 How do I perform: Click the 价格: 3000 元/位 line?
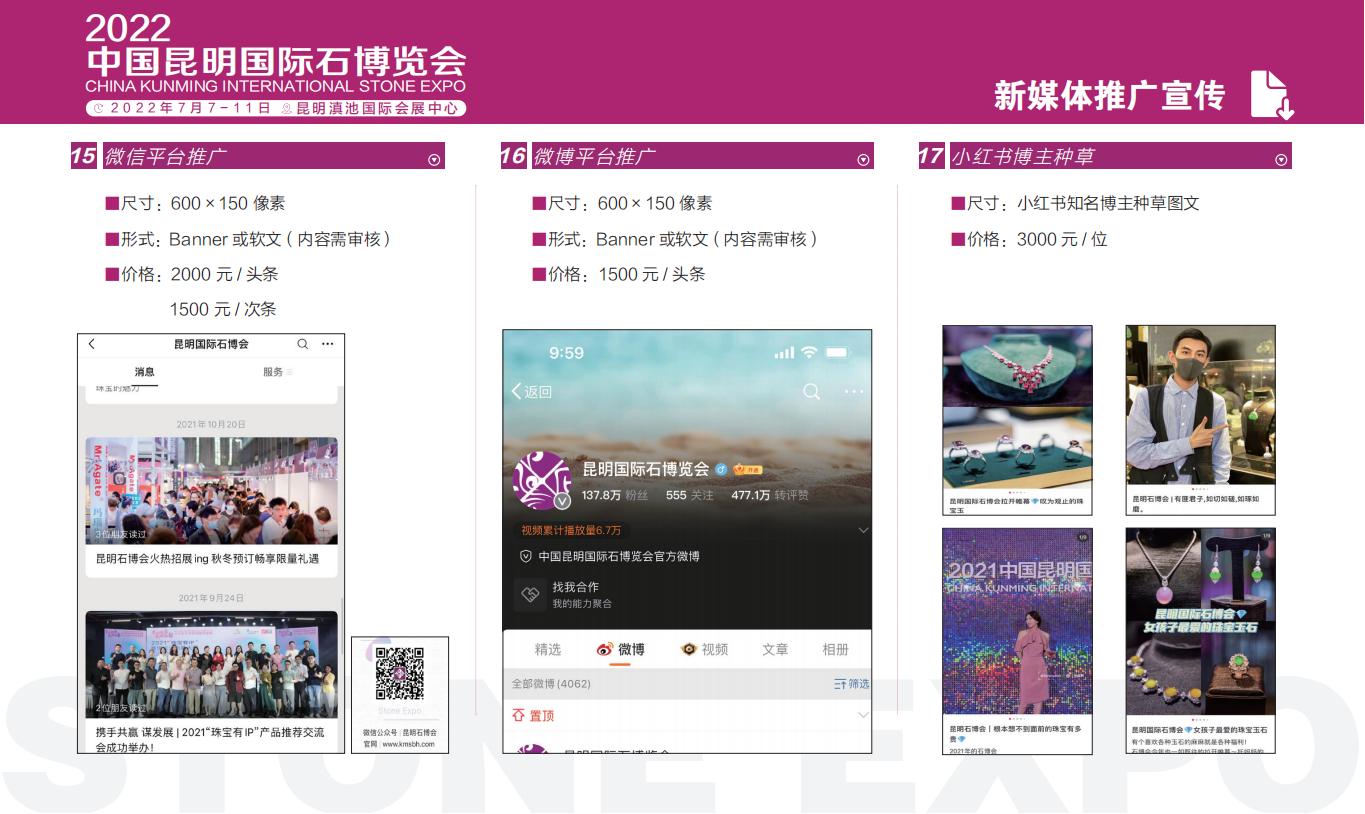pos(1028,239)
